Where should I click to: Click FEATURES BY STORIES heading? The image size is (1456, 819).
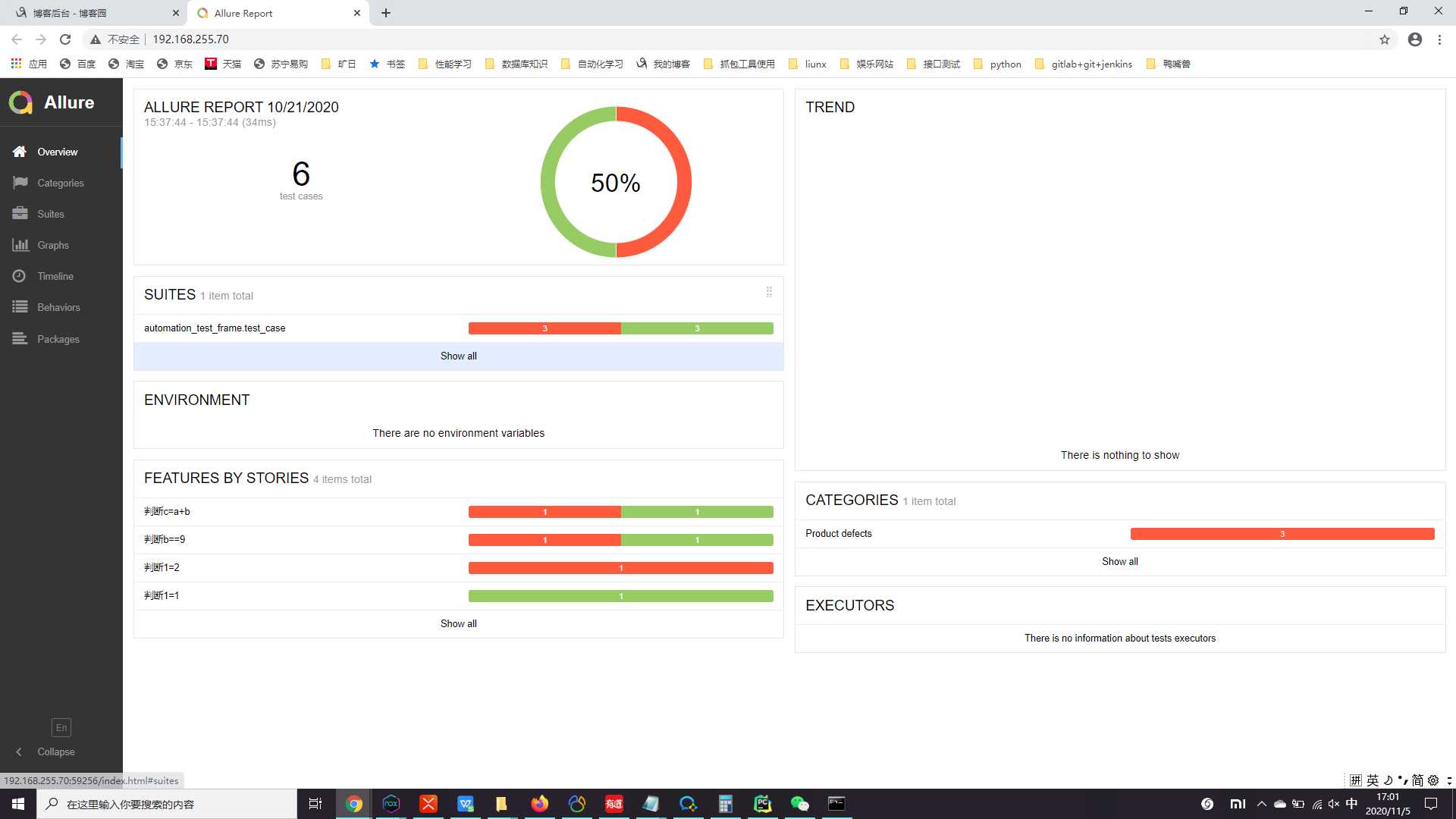(226, 478)
